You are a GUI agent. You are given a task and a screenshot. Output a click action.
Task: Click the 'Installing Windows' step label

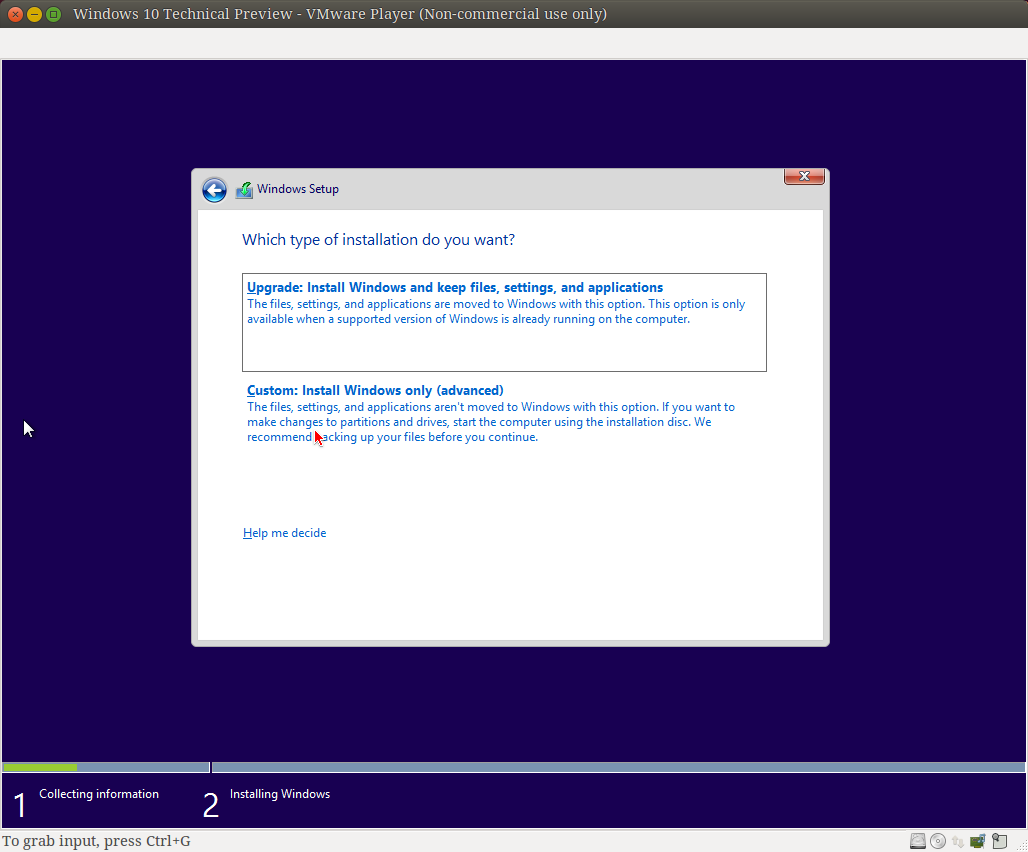pyautogui.click(x=280, y=794)
